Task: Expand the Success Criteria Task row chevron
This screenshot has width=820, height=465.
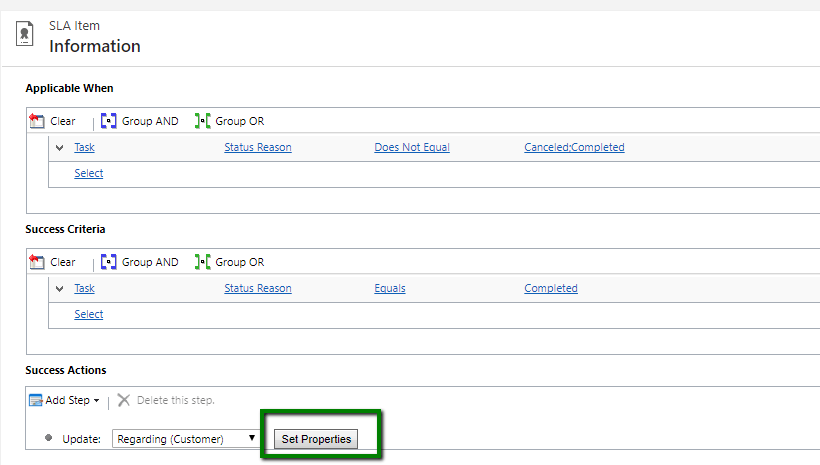Action: click(x=60, y=289)
